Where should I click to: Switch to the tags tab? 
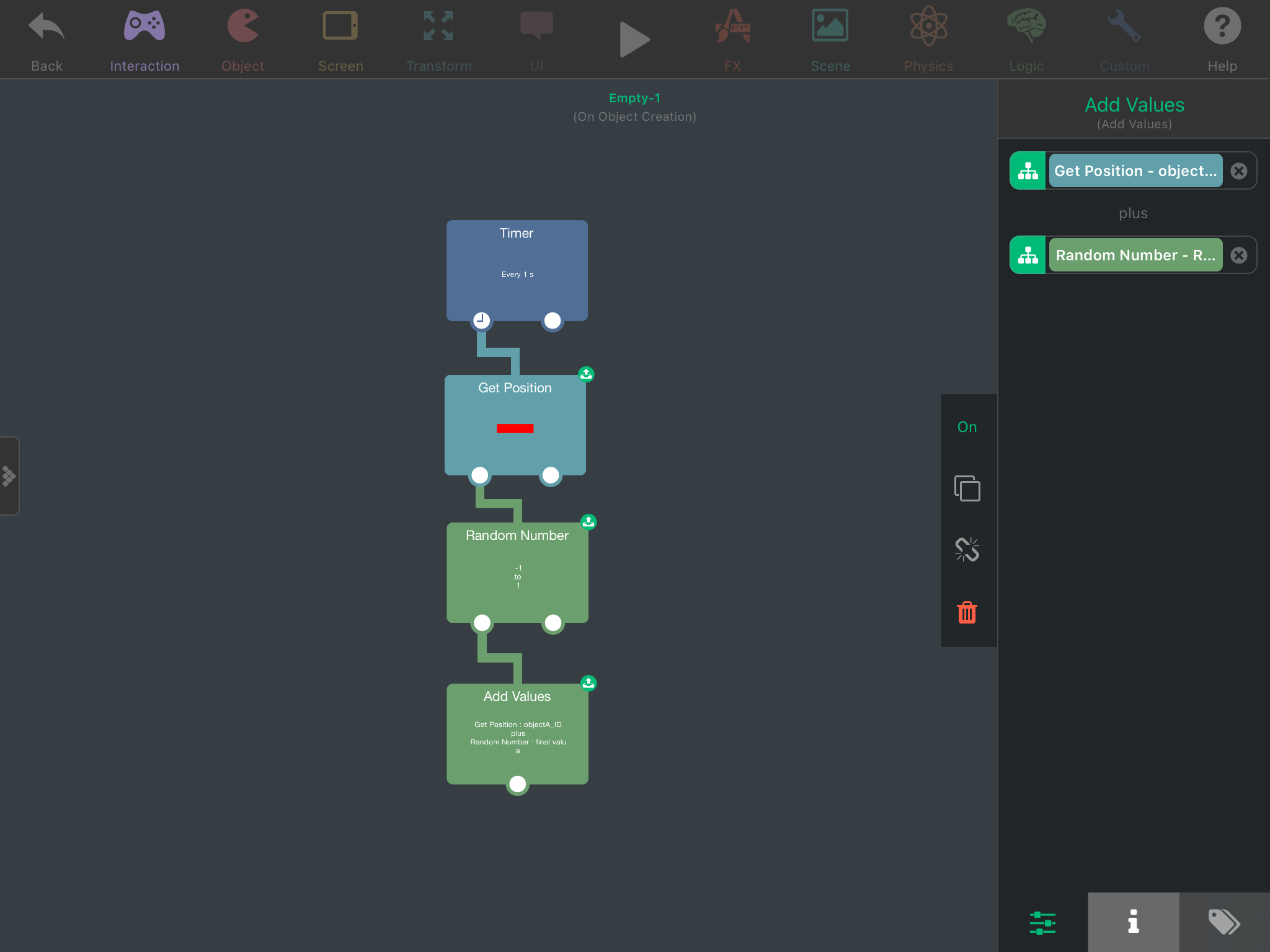1223,922
